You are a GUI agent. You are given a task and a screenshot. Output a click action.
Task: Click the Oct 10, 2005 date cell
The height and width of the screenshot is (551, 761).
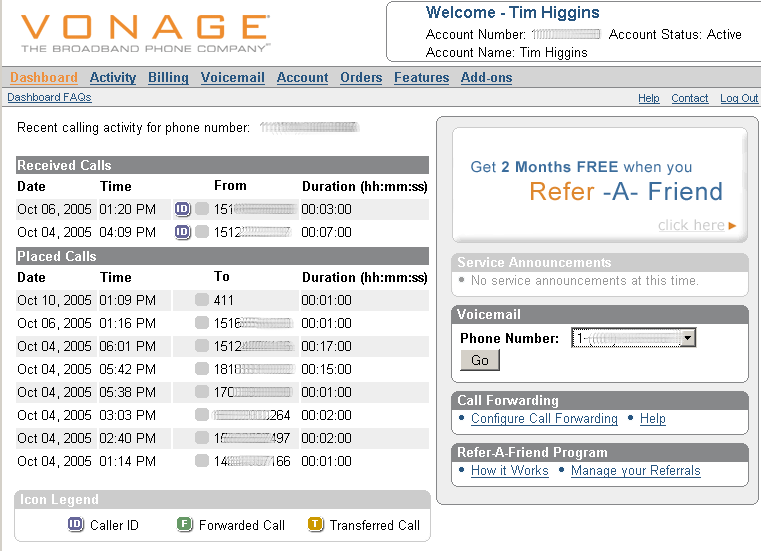[54, 300]
